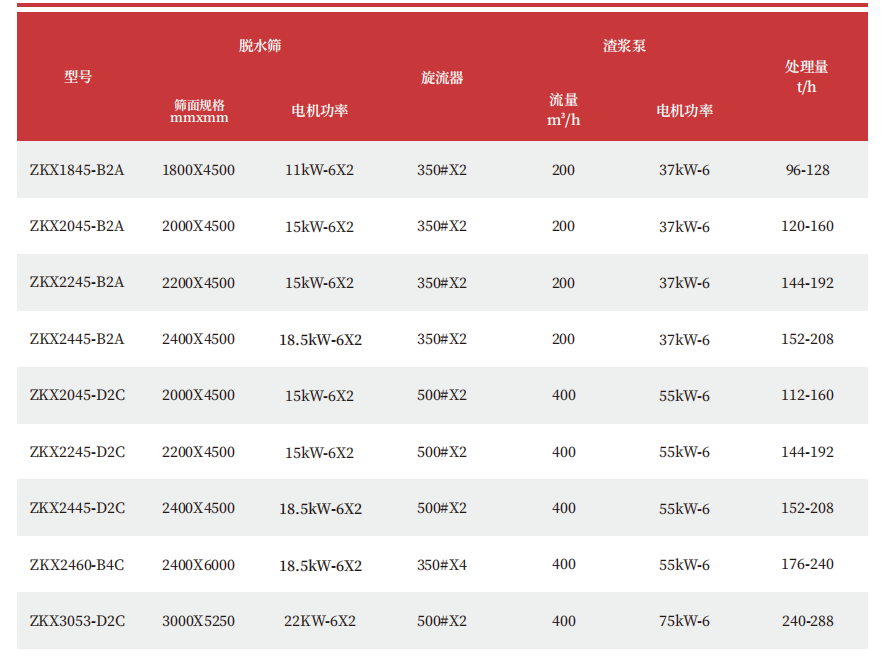Screen dimensions: 884x666
Task: Select model cell ZKX2045-D2C
Action: point(77,395)
